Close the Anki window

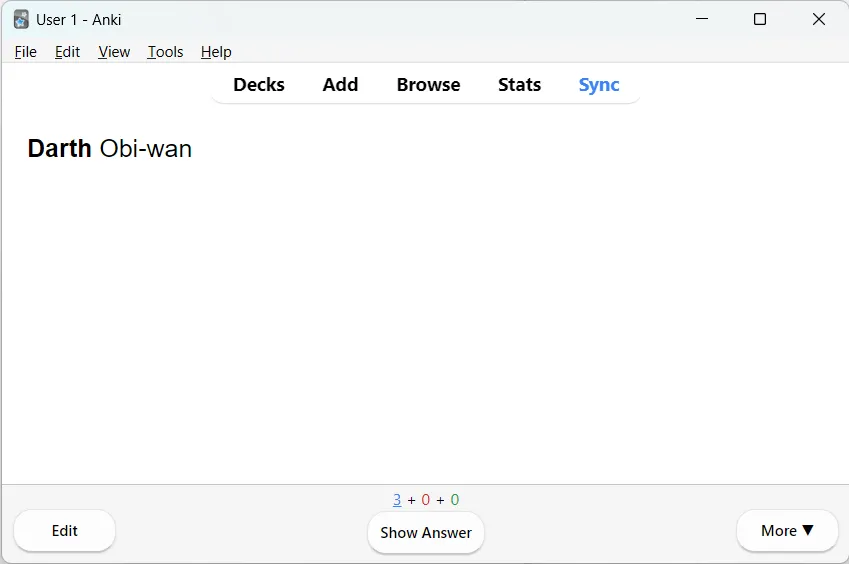point(819,19)
